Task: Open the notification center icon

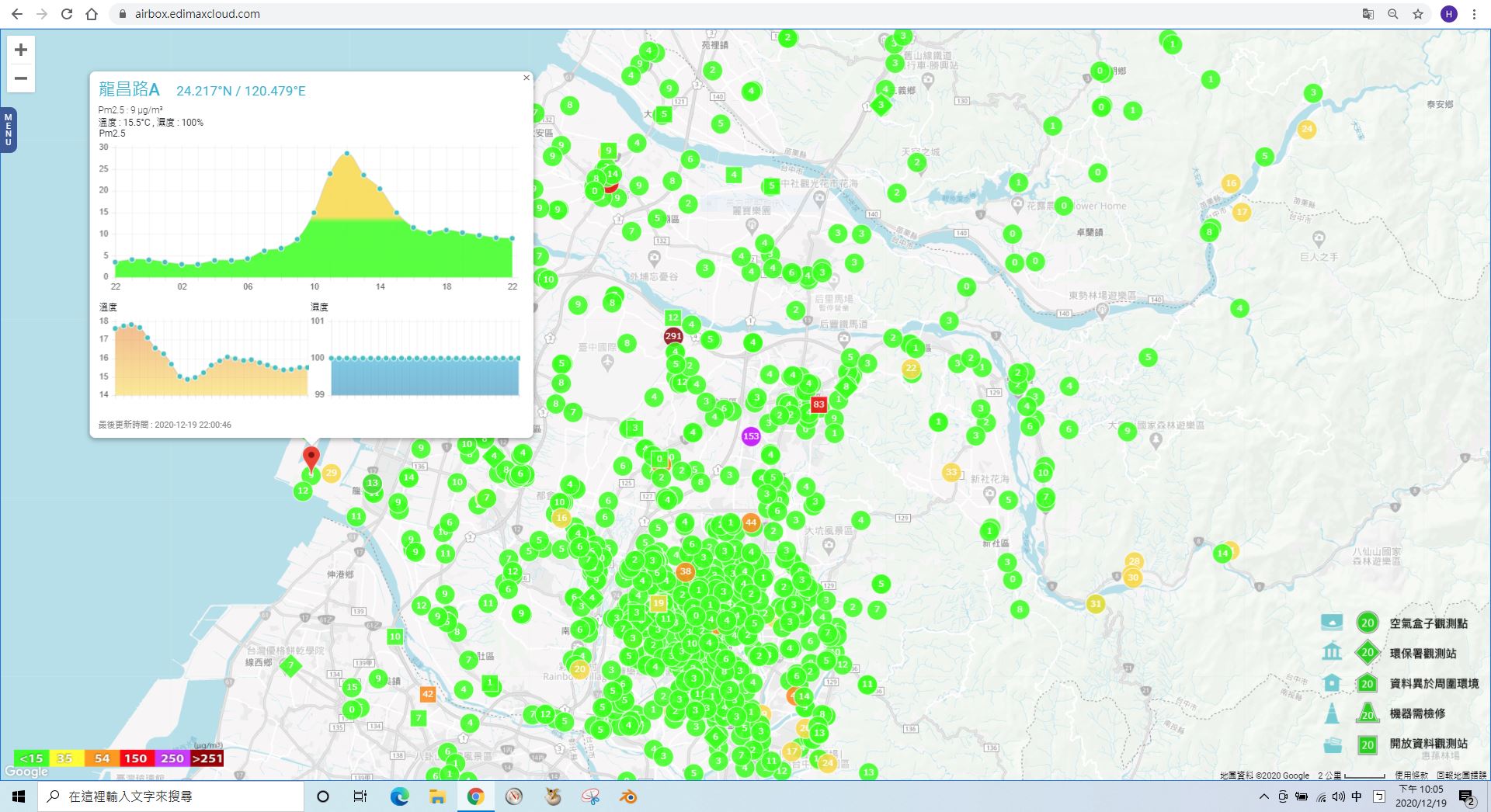Action: (x=1467, y=796)
